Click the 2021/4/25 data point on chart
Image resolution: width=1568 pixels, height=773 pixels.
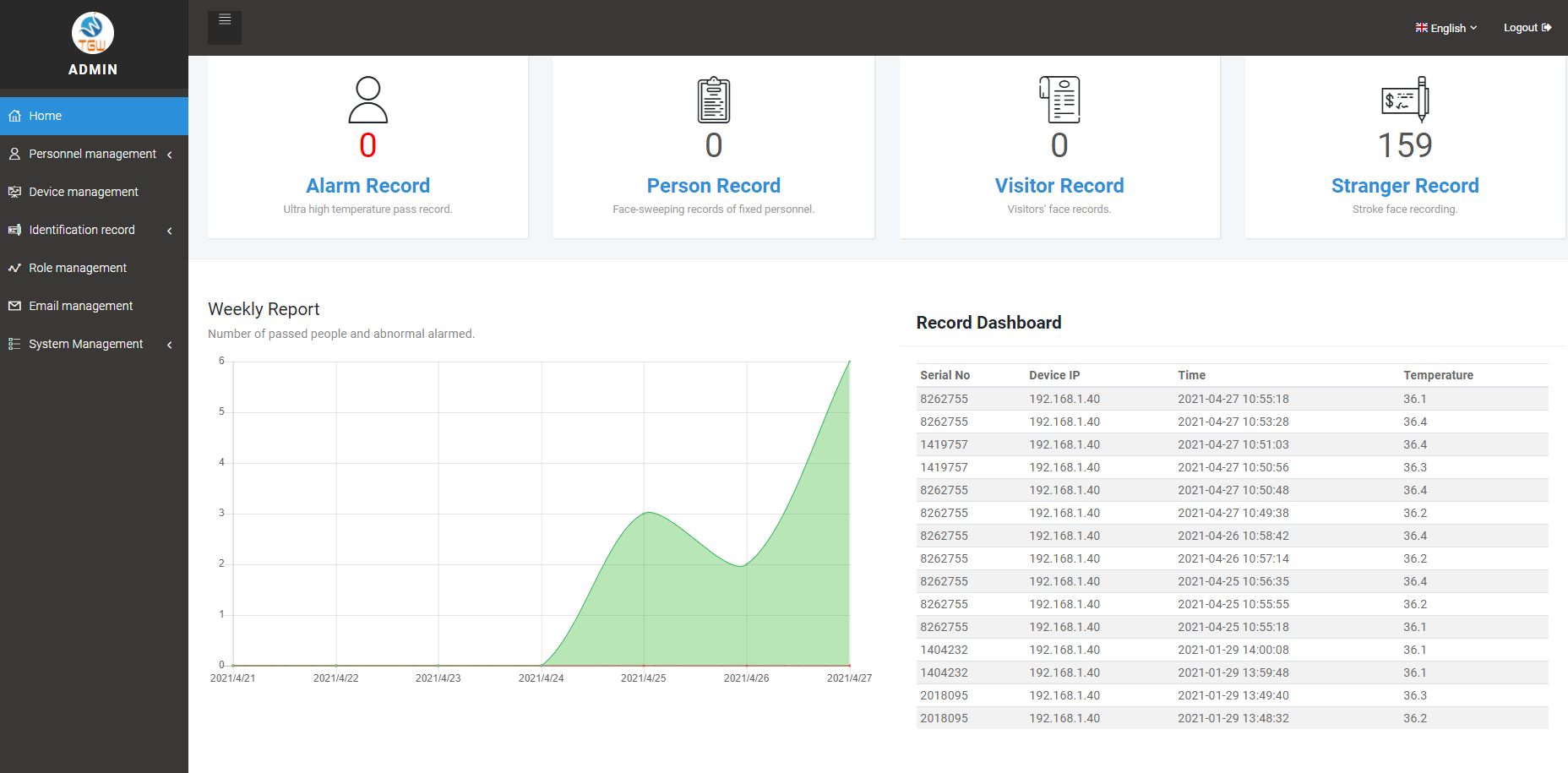pos(646,513)
